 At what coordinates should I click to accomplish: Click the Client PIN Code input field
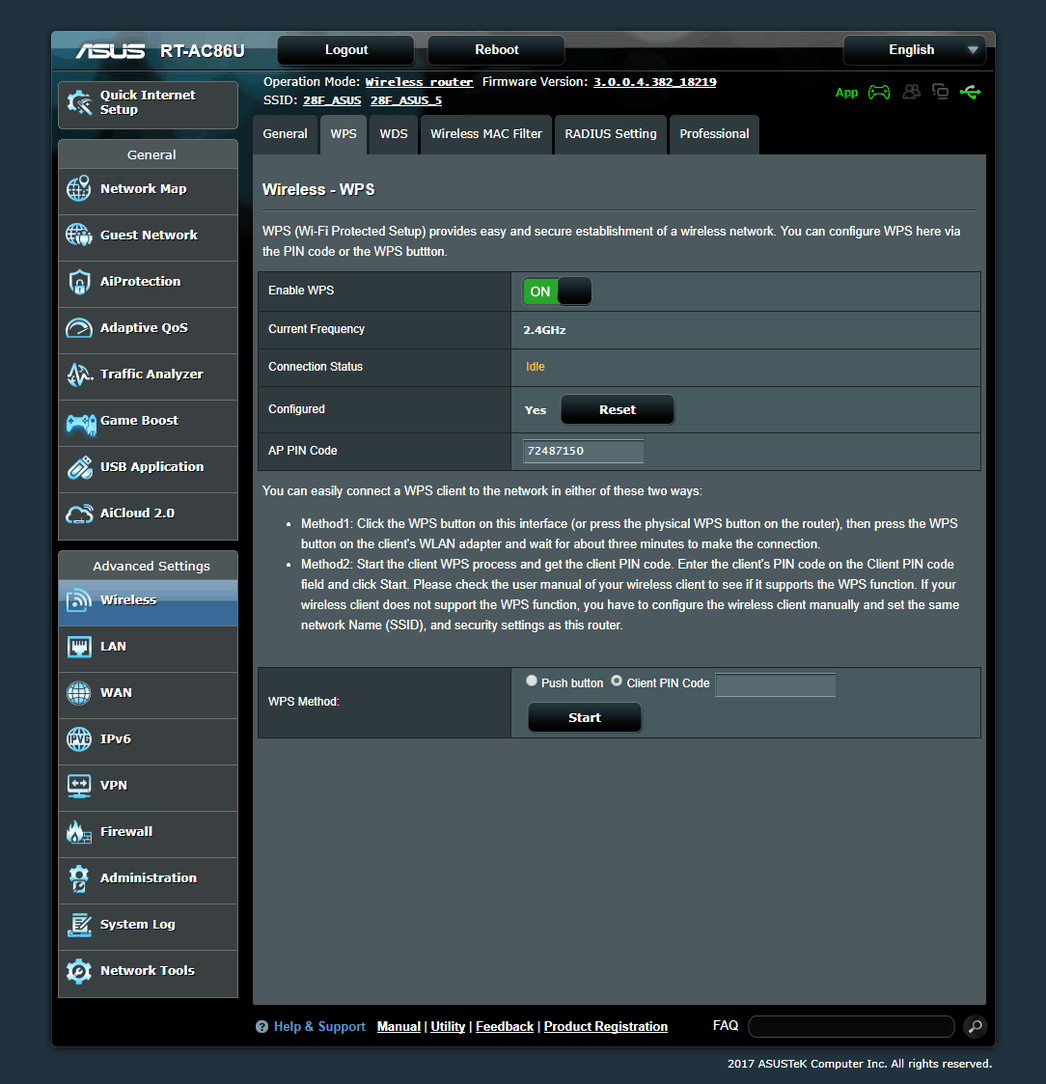pos(775,684)
